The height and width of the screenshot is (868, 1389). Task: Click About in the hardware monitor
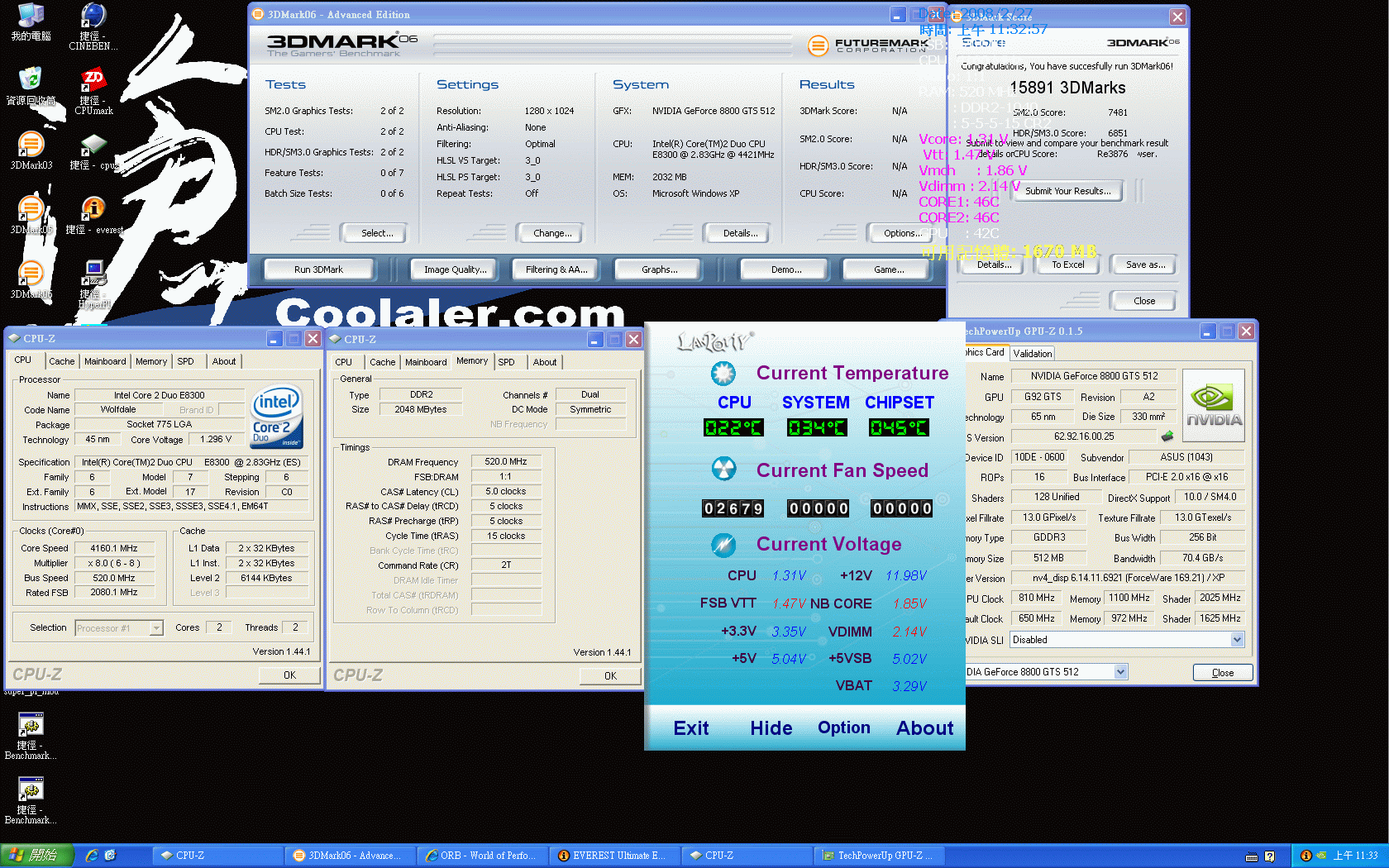click(x=925, y=728)
